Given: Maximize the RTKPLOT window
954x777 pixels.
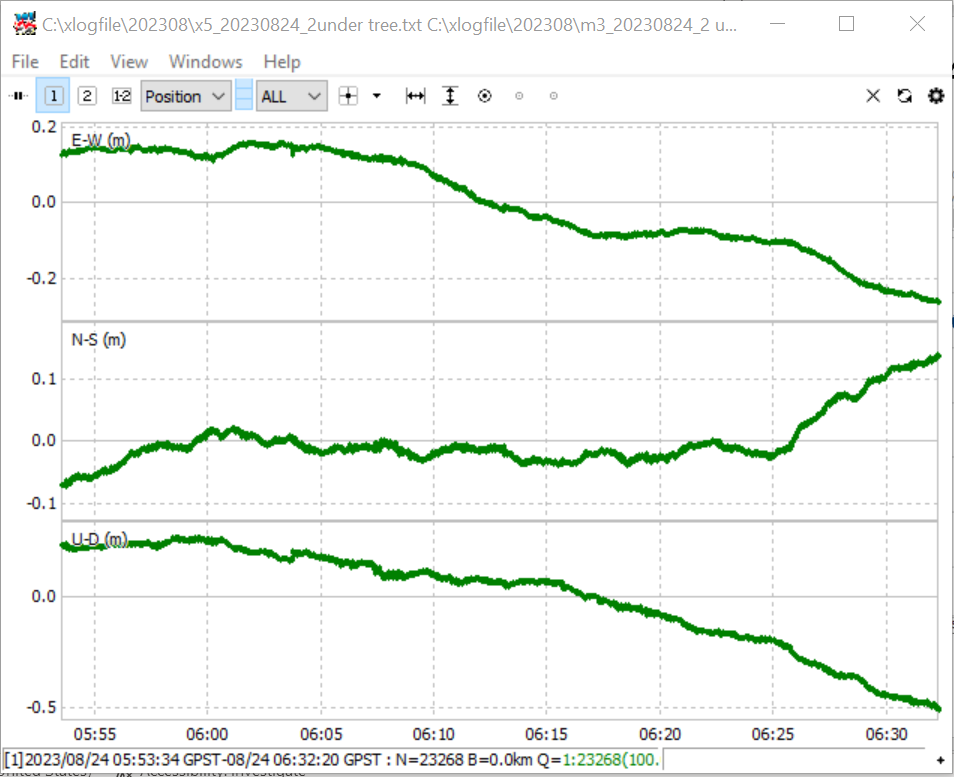Looking at the screenshot, I should pos(846,24).
